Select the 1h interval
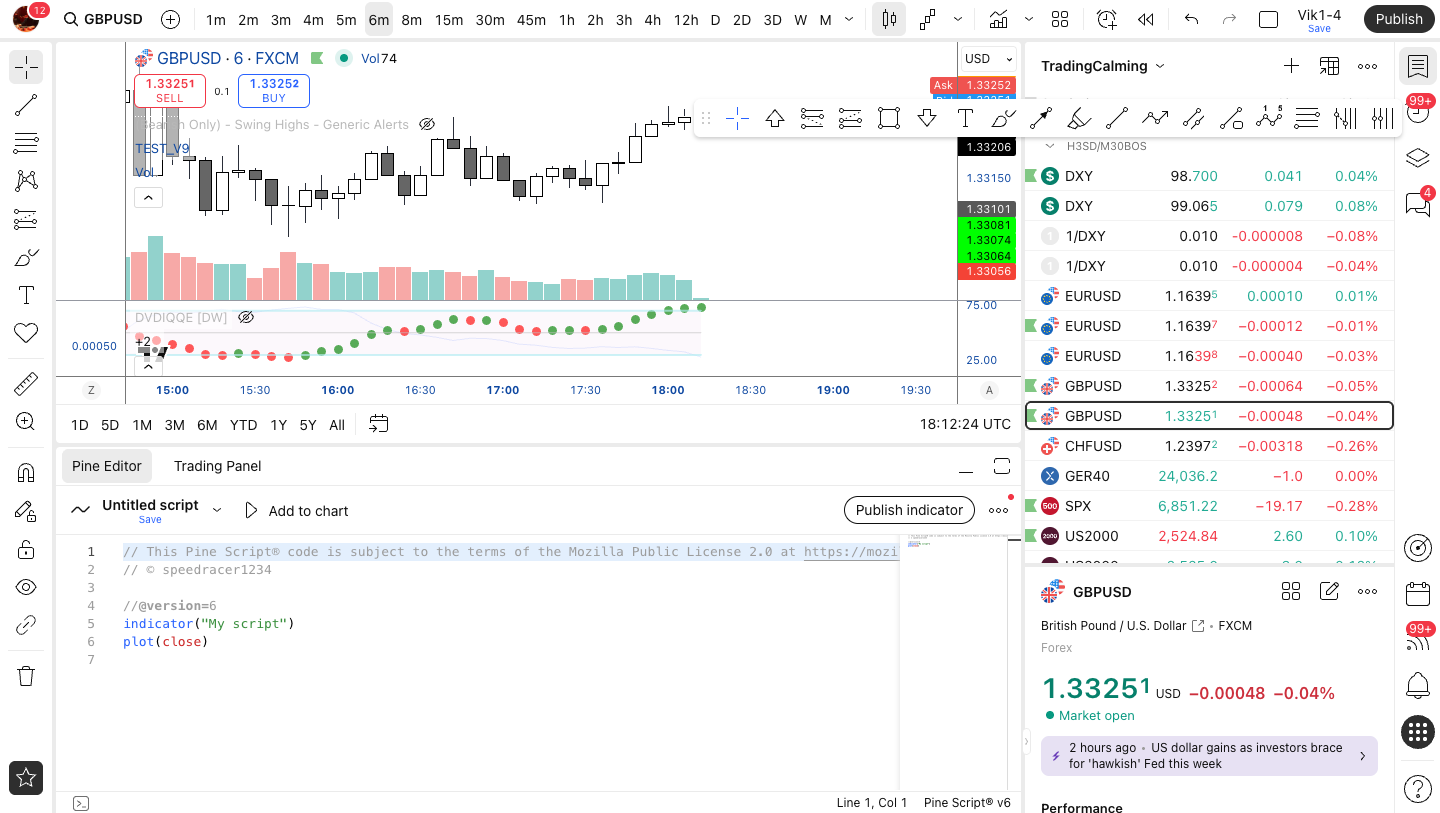Image resolution: width=1440 pixels, height=813 pixels. pos(566,19)
